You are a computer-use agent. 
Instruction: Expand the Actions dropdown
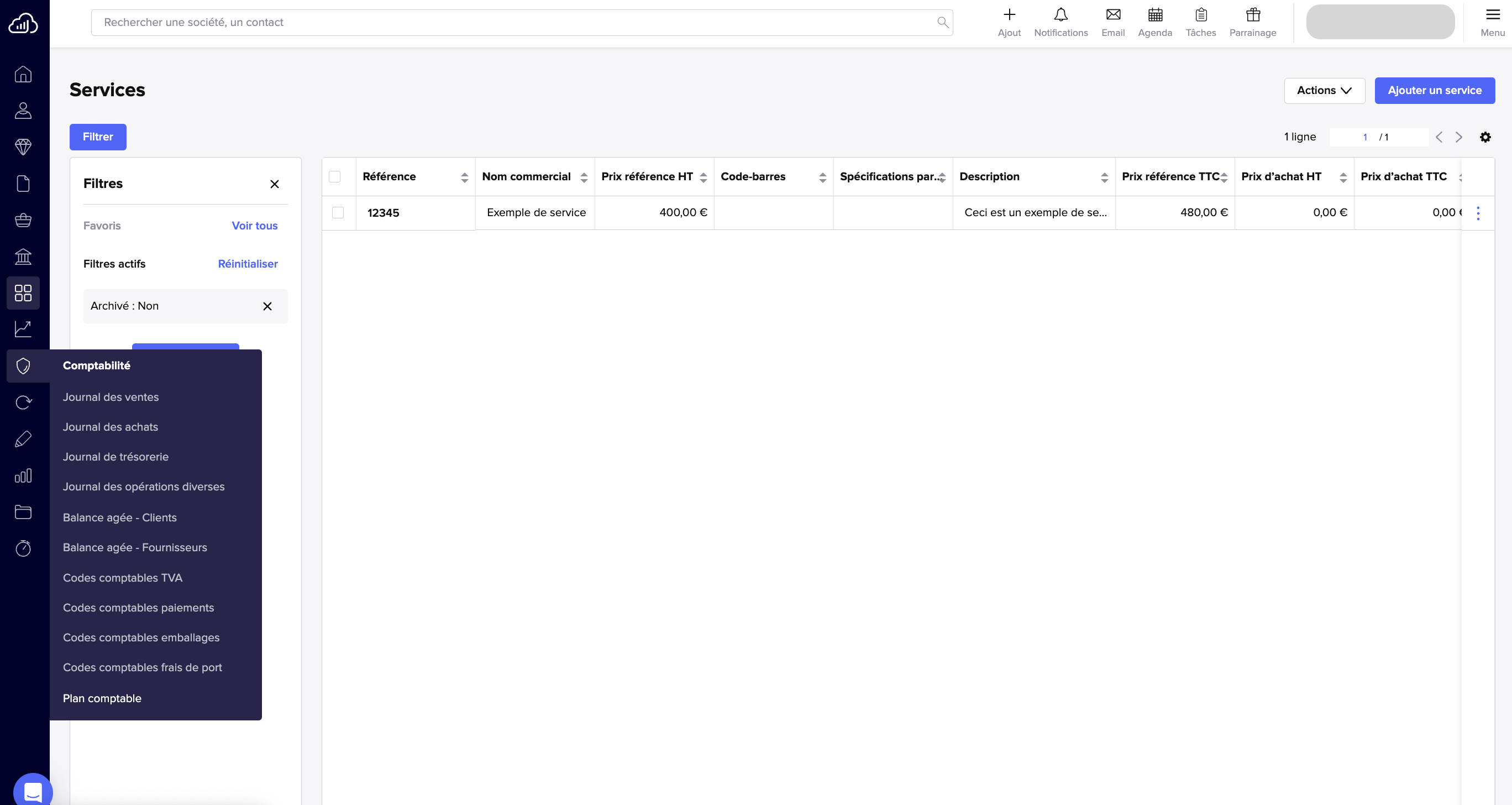coord(1324,91)
